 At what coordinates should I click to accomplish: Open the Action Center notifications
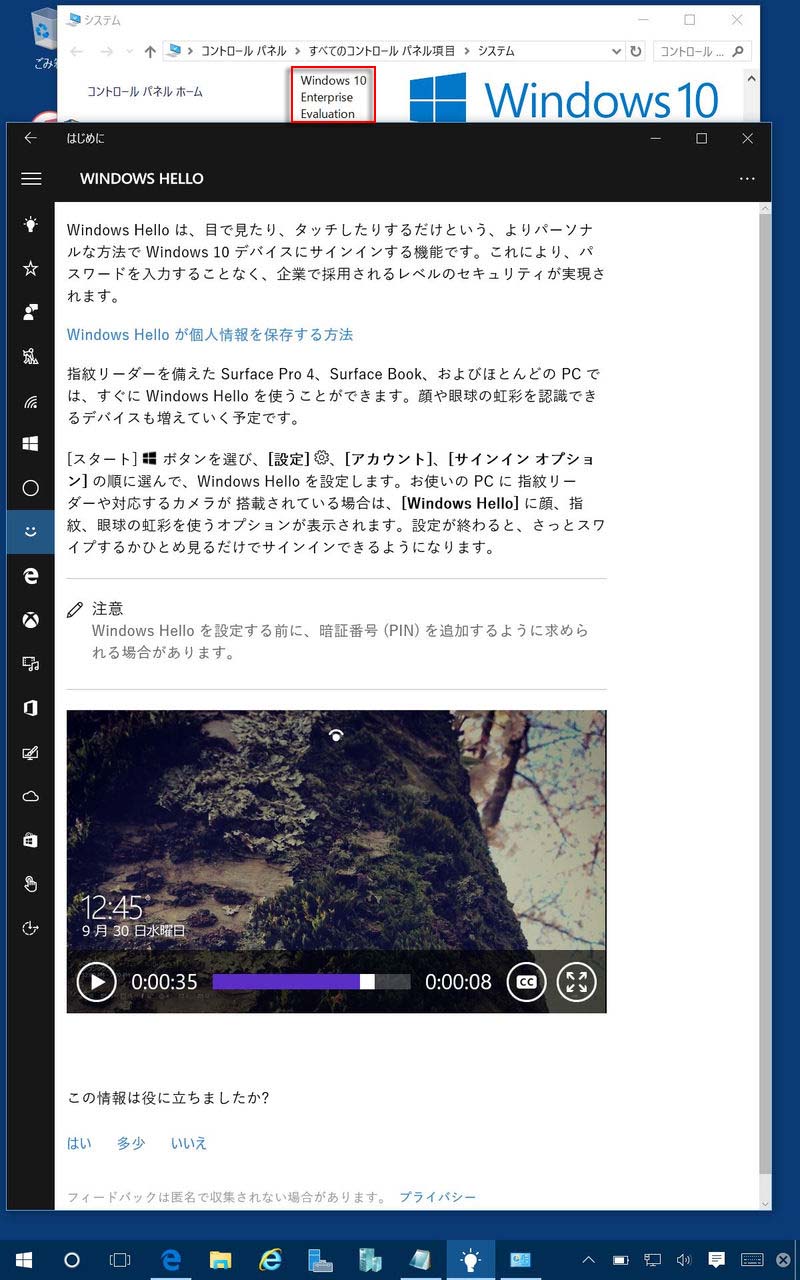point(716,1260)
